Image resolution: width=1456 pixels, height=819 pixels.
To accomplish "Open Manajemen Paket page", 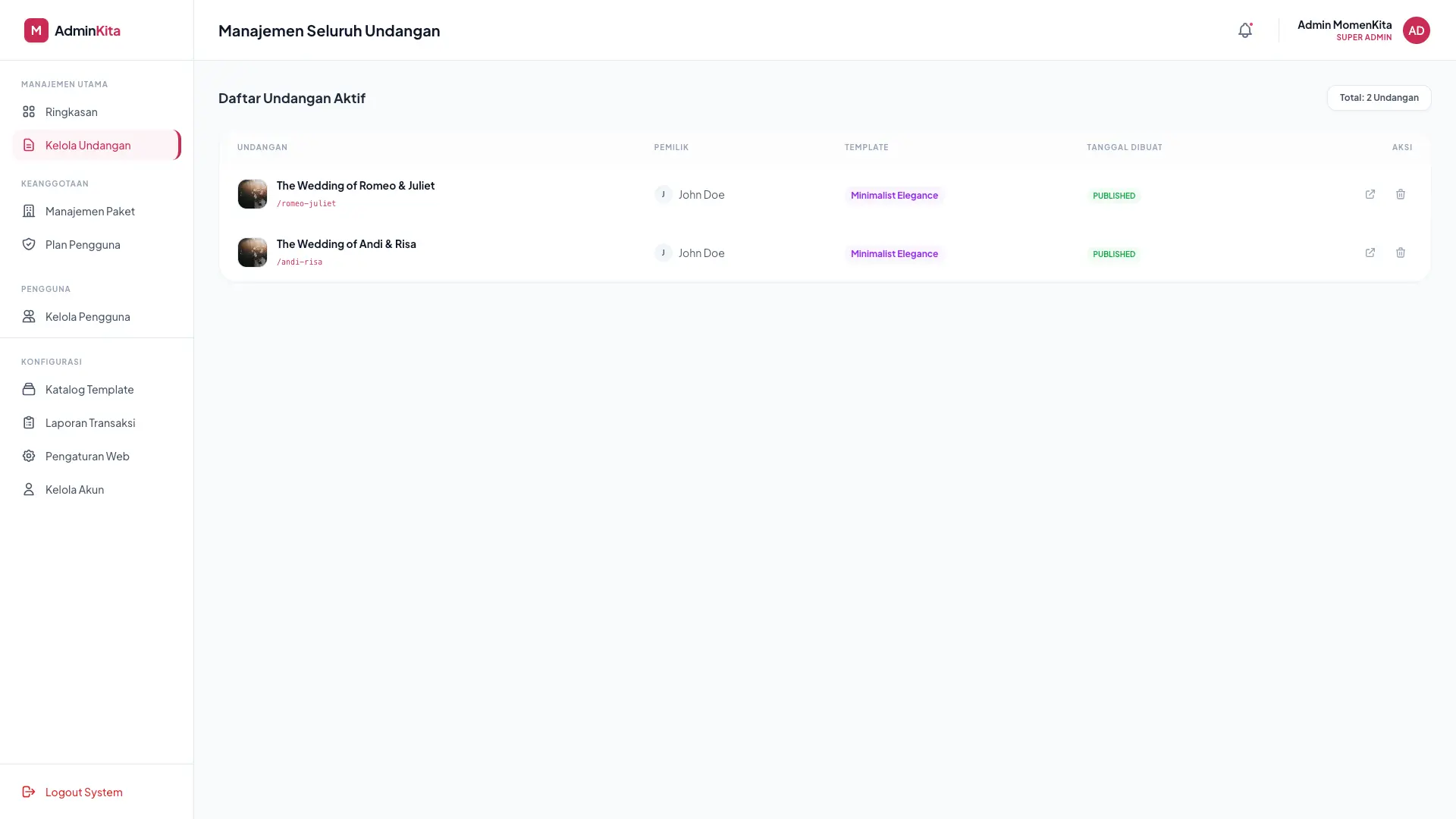I will 96,211.
